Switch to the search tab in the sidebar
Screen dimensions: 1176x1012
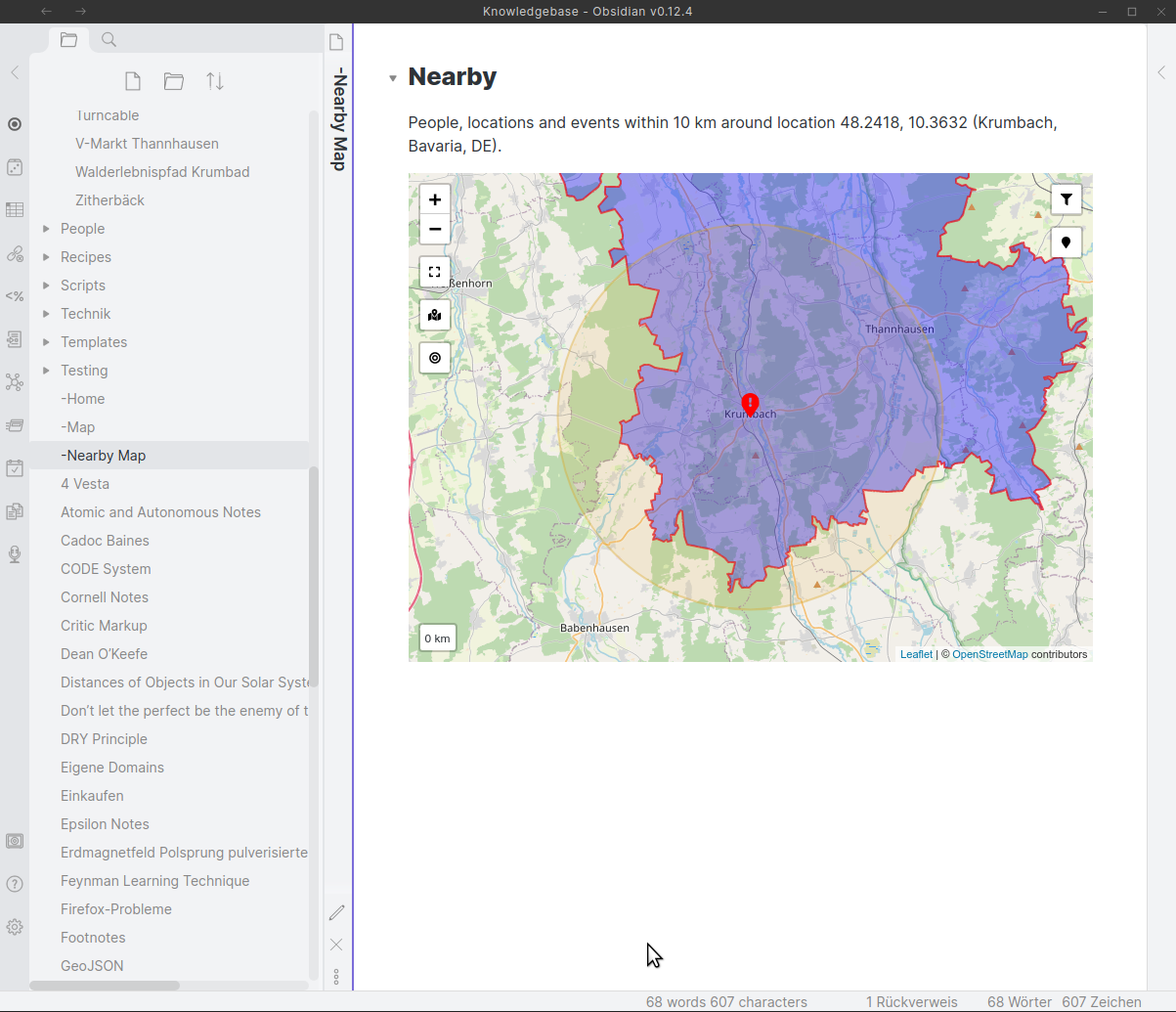[x=108, y=39]
